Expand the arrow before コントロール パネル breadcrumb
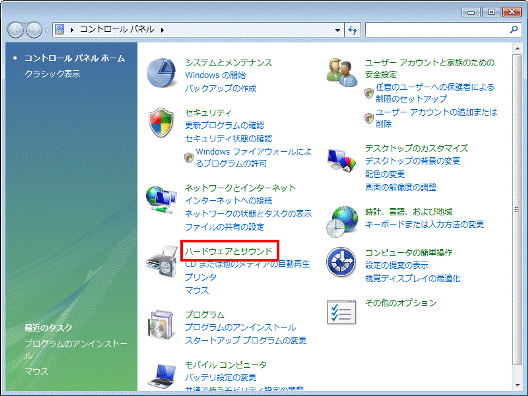Viewport: 528px width, 396px height. pos(72,30)
